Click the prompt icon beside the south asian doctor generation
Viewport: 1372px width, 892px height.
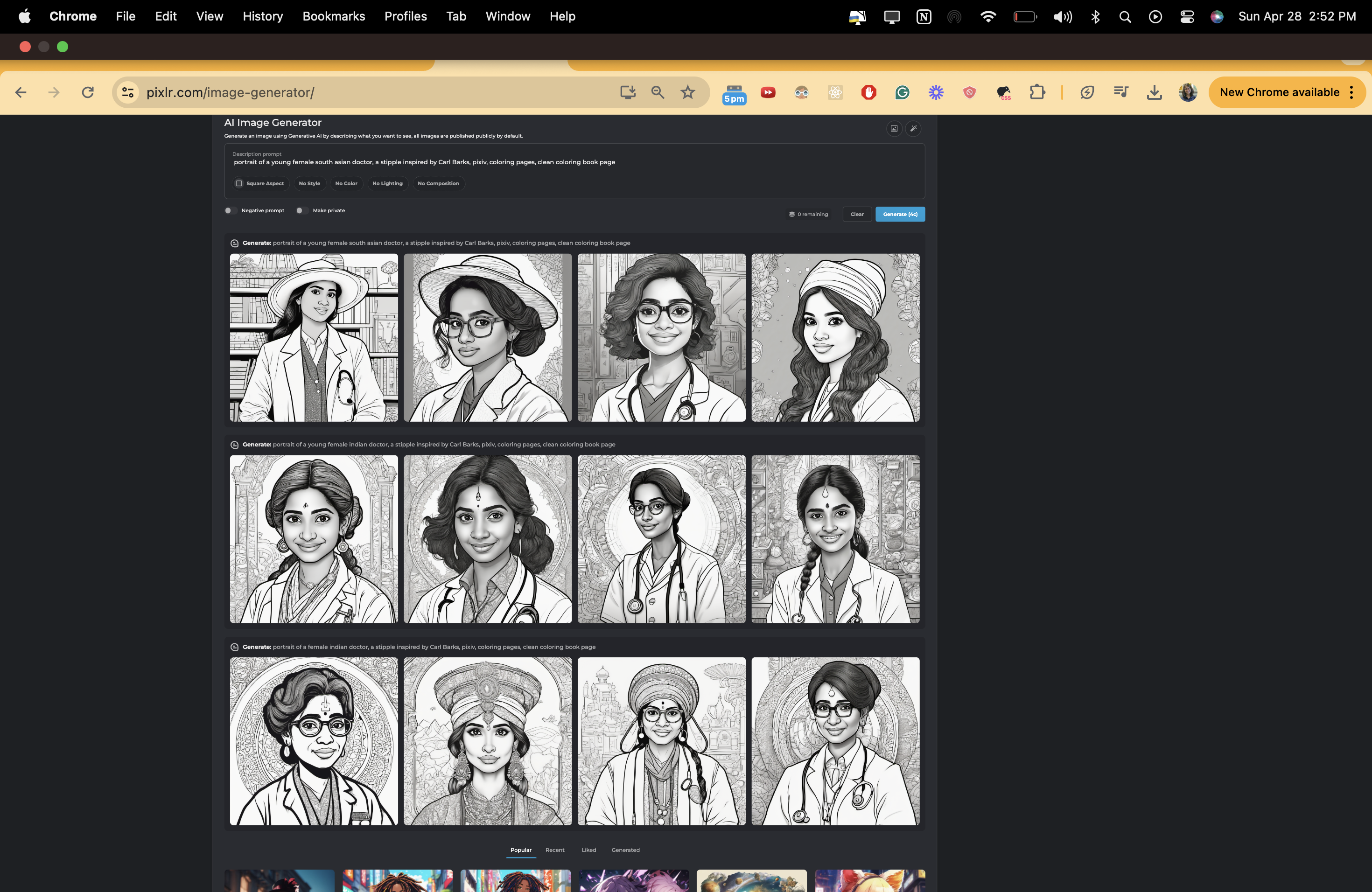(235, 243)
